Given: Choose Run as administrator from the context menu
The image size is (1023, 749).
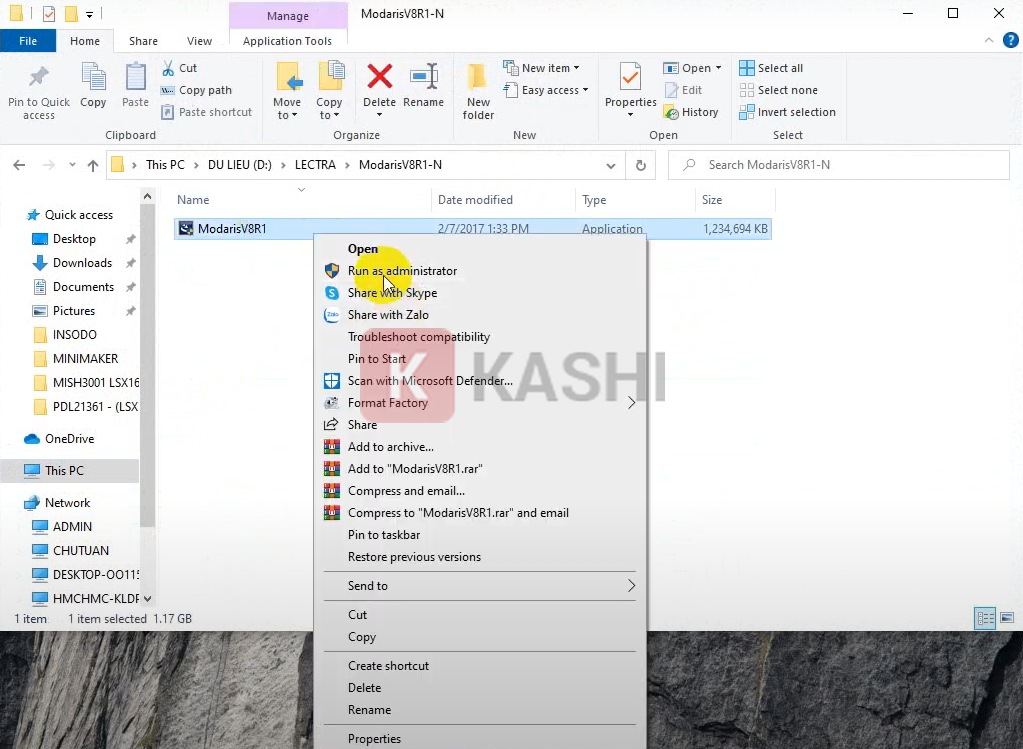Looking at the screenshot, I should 402,270.
